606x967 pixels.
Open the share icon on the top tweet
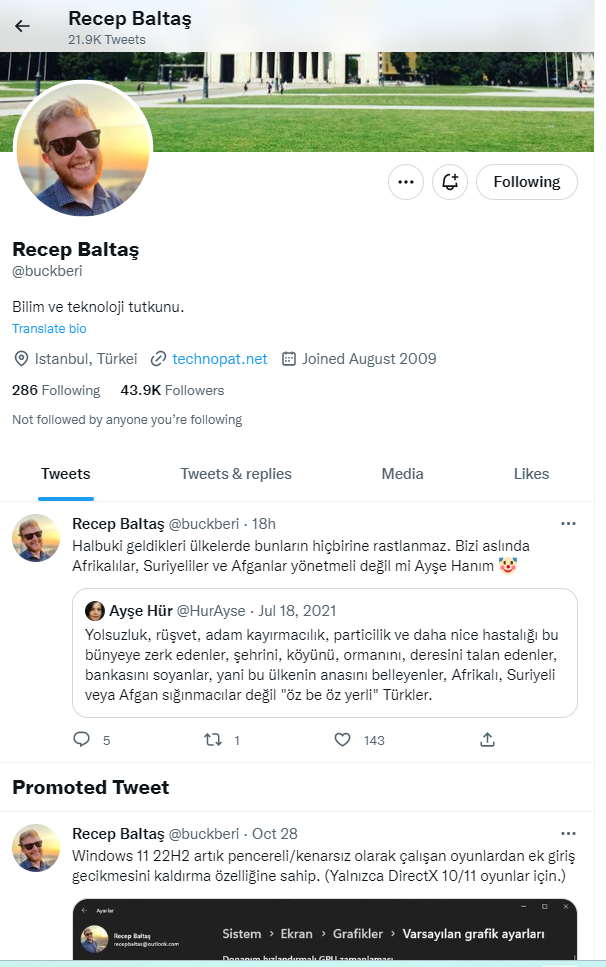487,739
